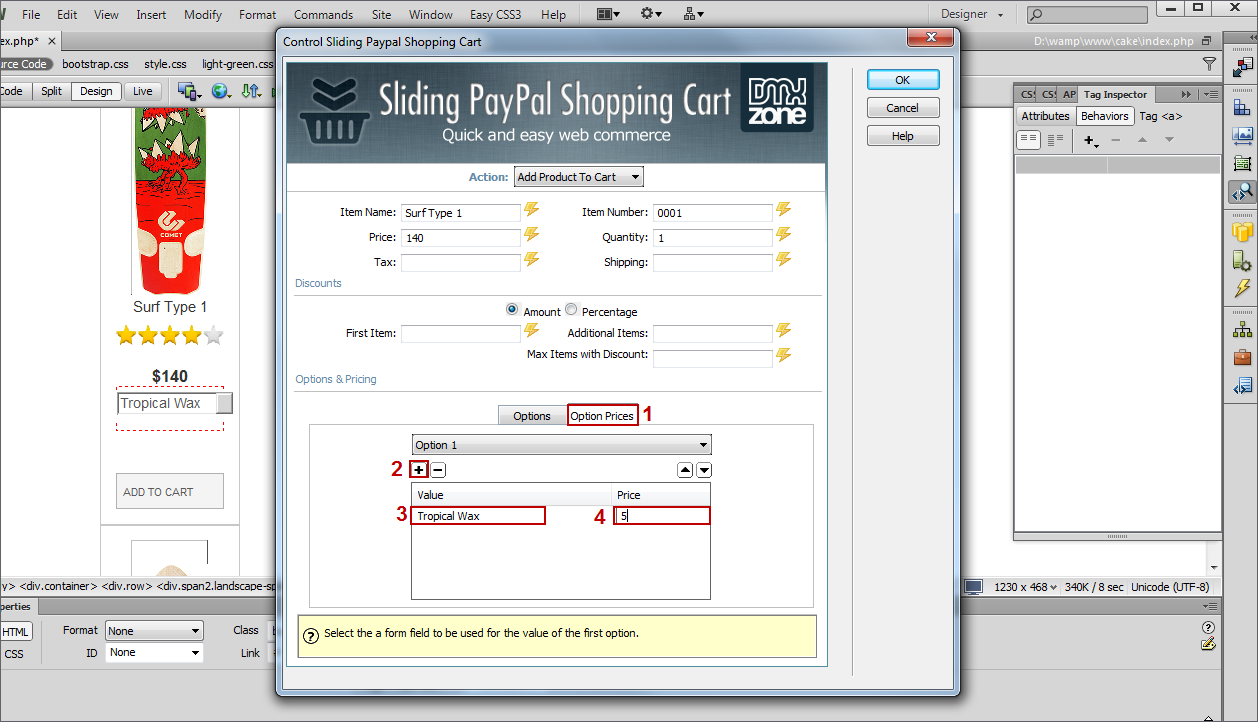Screen dimensions: 1258x722
Task: Click the Price cell containing 5
Action: pyautogui.click(x=662, y=516)
